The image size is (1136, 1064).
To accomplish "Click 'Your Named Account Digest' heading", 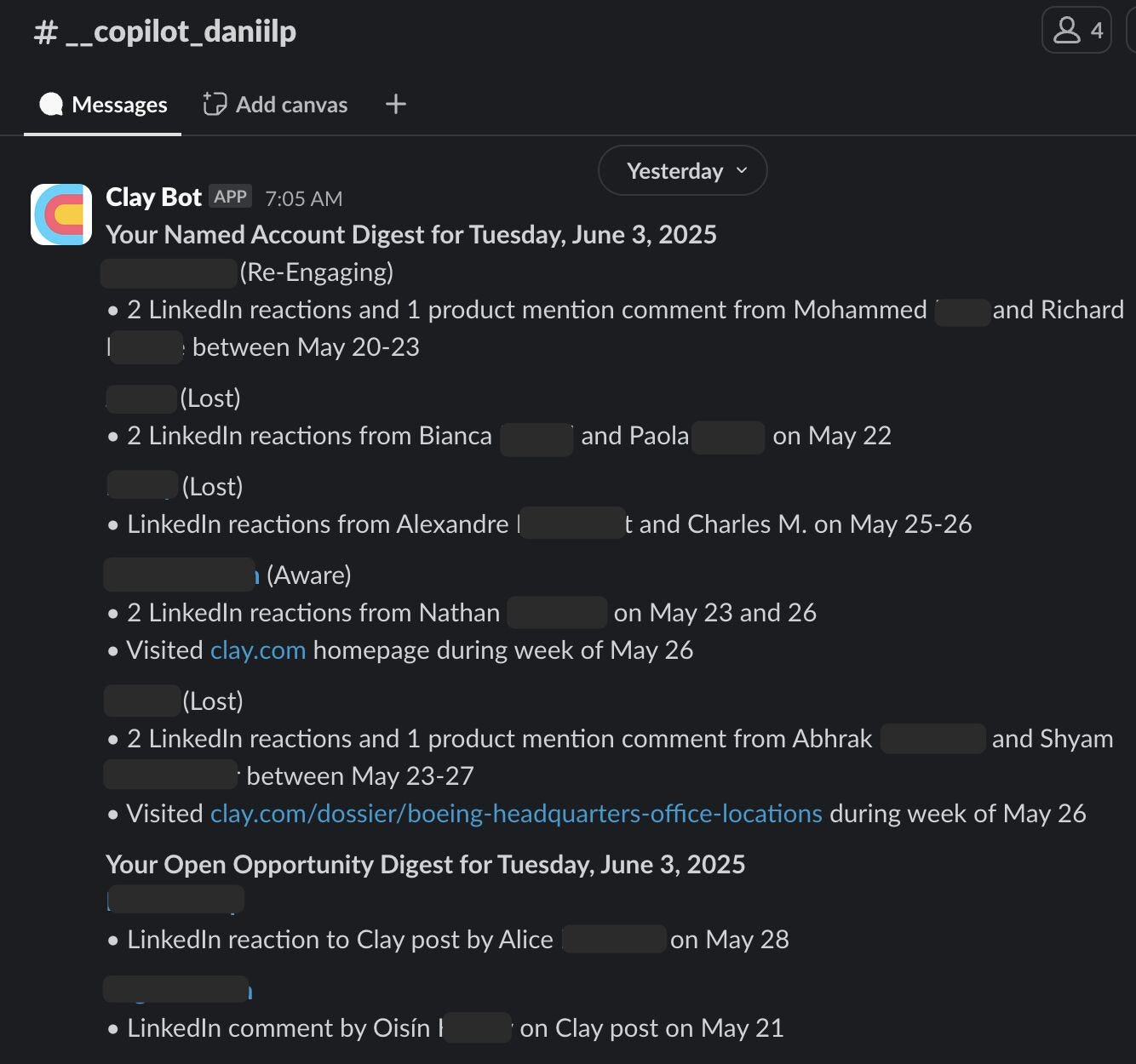I will click(411, 235).
